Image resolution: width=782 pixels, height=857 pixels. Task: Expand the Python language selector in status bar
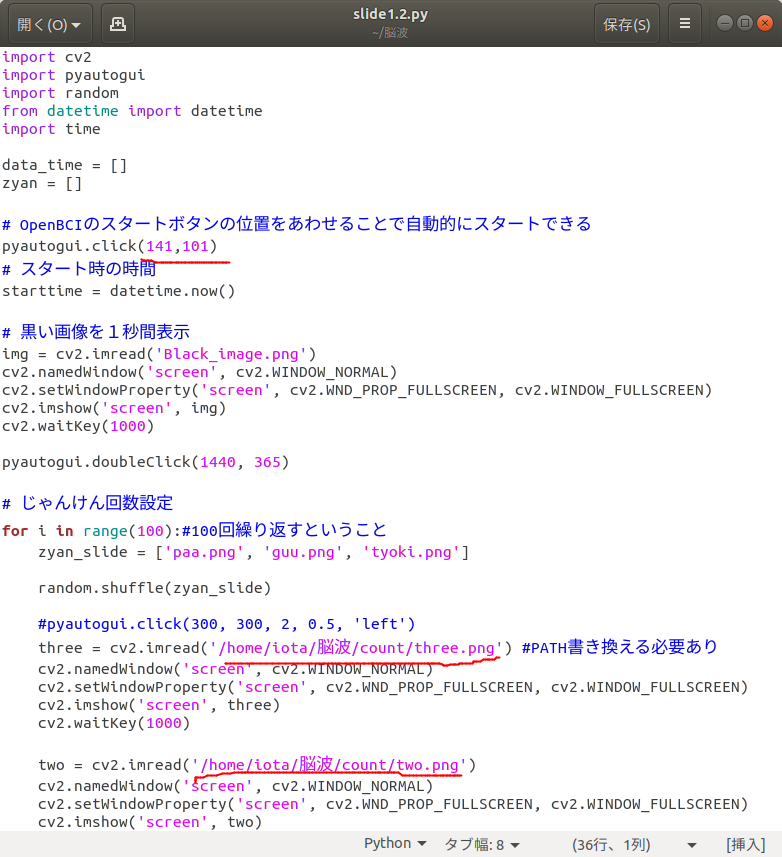(395, 843)
